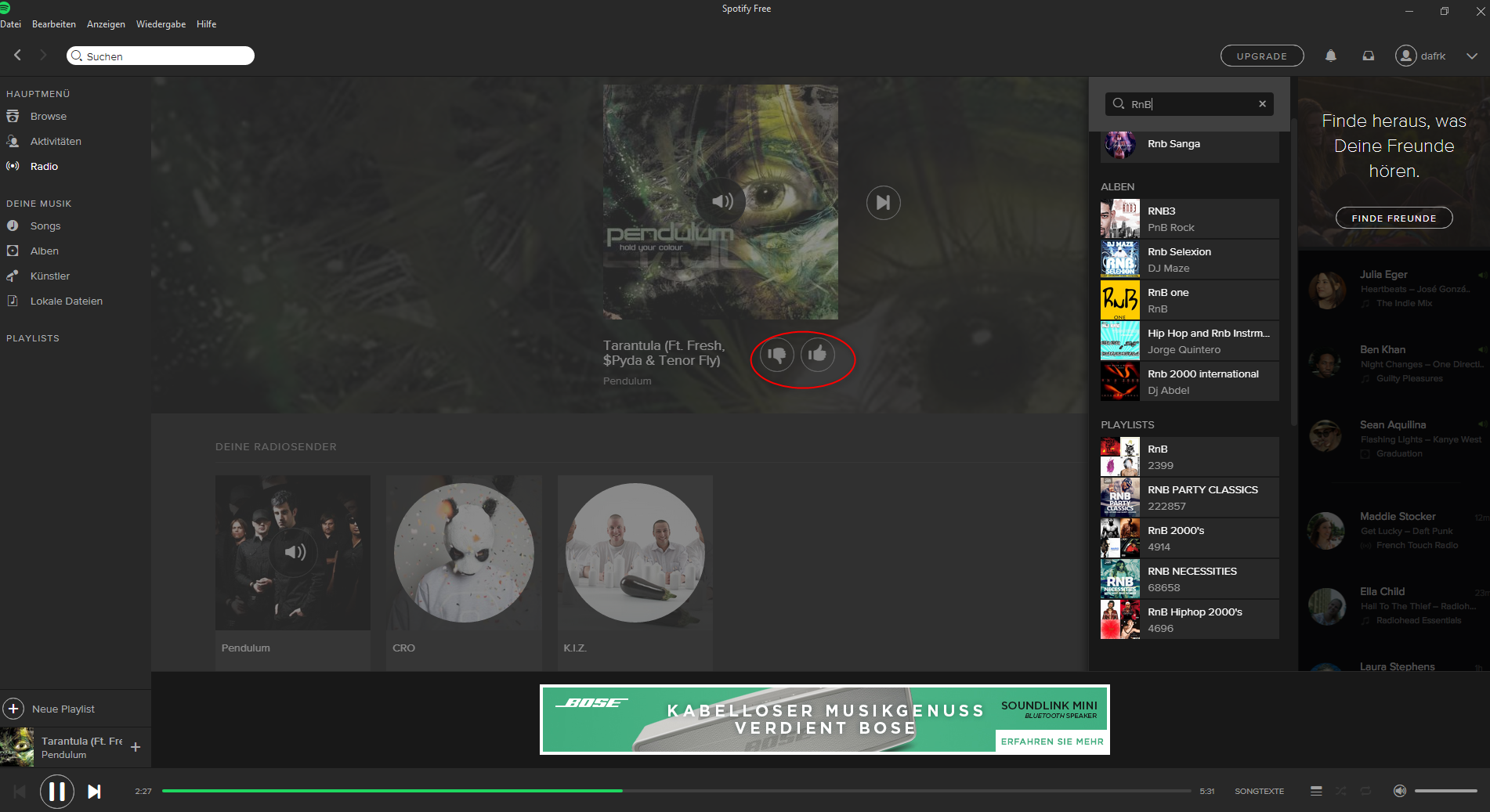This screenshot has width=1490, height=812.
Task: Open the Bearbeiten menu
Action: 54,24
